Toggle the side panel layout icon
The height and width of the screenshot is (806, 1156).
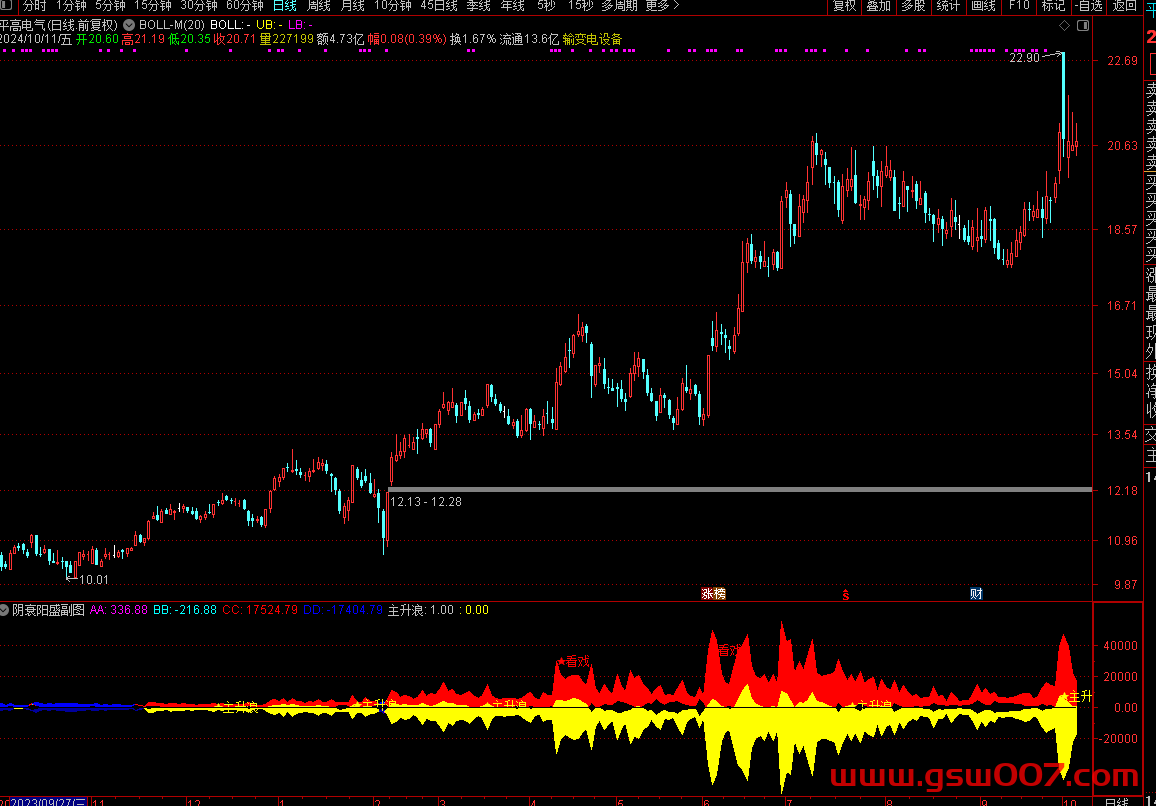click(x=1083, y=26)
